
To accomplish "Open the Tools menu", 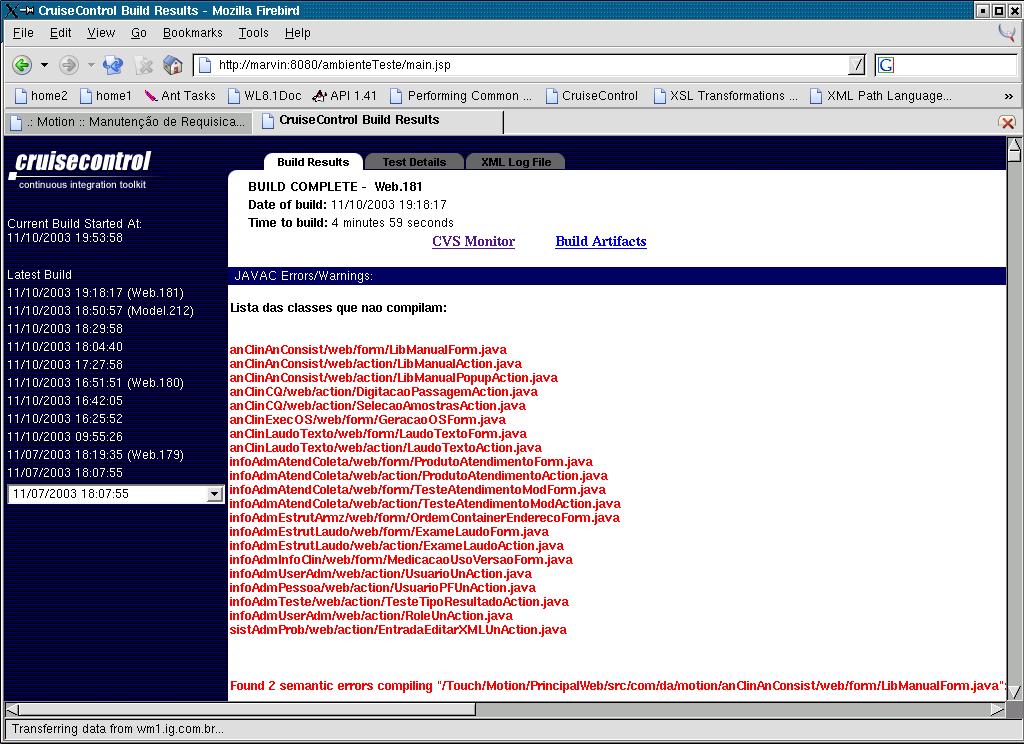I will coord(253,33).
